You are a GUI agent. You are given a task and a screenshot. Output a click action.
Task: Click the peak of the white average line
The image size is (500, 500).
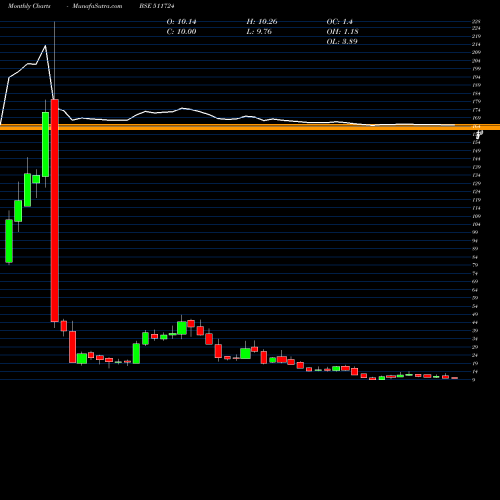tap(45, 46)
